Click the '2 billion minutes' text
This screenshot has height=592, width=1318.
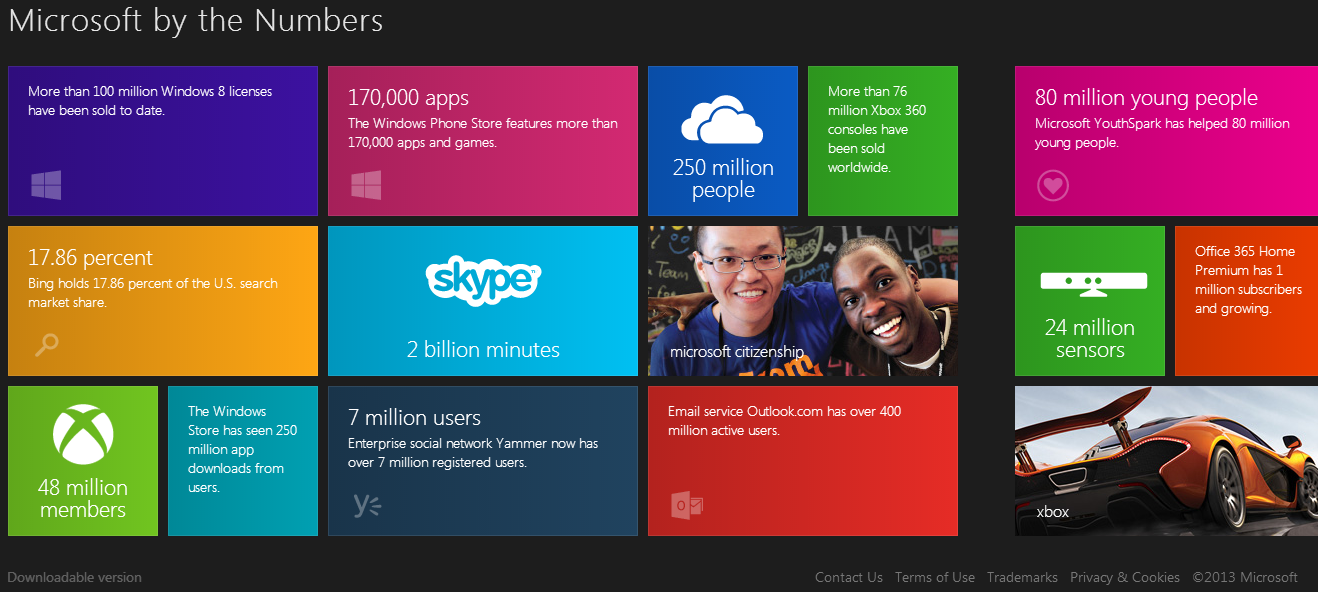pos(483,350)
